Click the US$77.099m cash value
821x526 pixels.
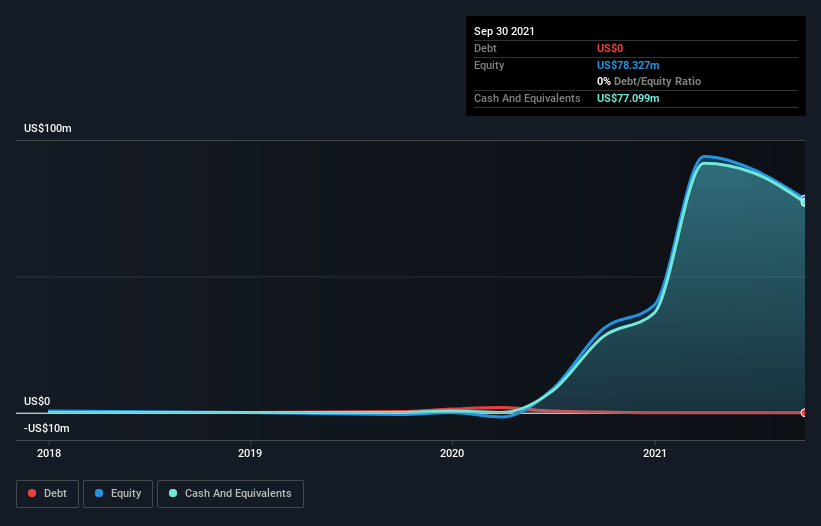(x=628, y=98)
